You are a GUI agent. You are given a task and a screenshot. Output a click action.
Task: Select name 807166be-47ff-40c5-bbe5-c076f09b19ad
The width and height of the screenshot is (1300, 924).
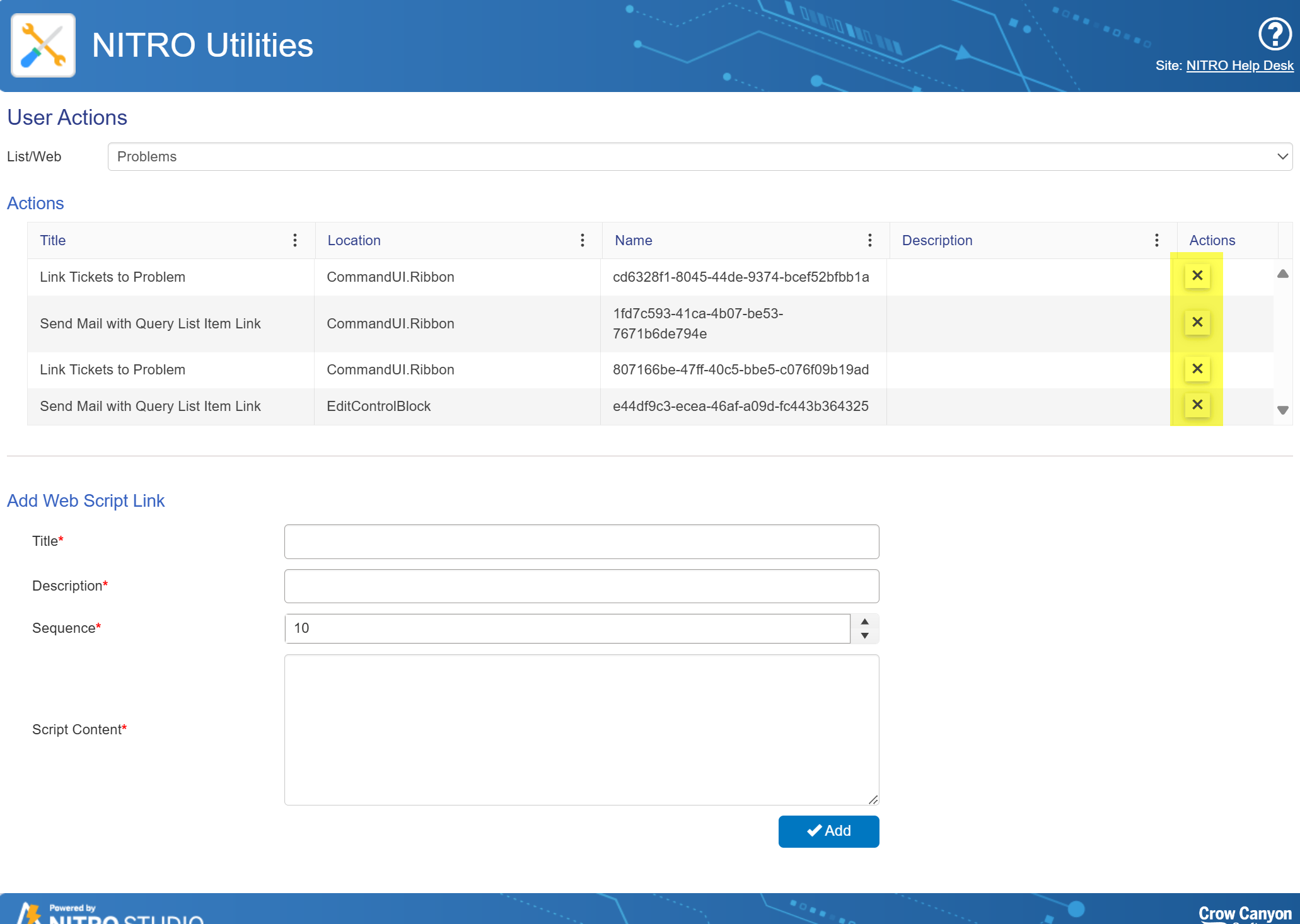[741, 370]
